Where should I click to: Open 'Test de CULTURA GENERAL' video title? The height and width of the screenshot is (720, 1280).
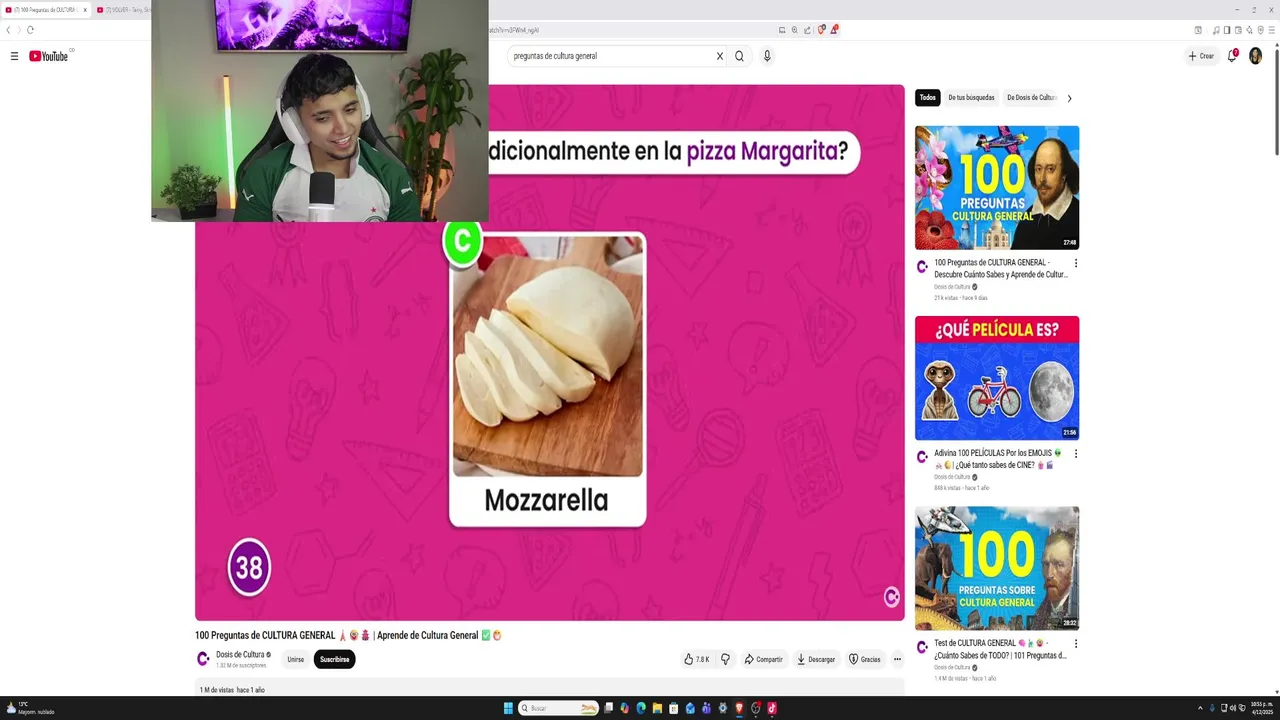point(1000,649)
